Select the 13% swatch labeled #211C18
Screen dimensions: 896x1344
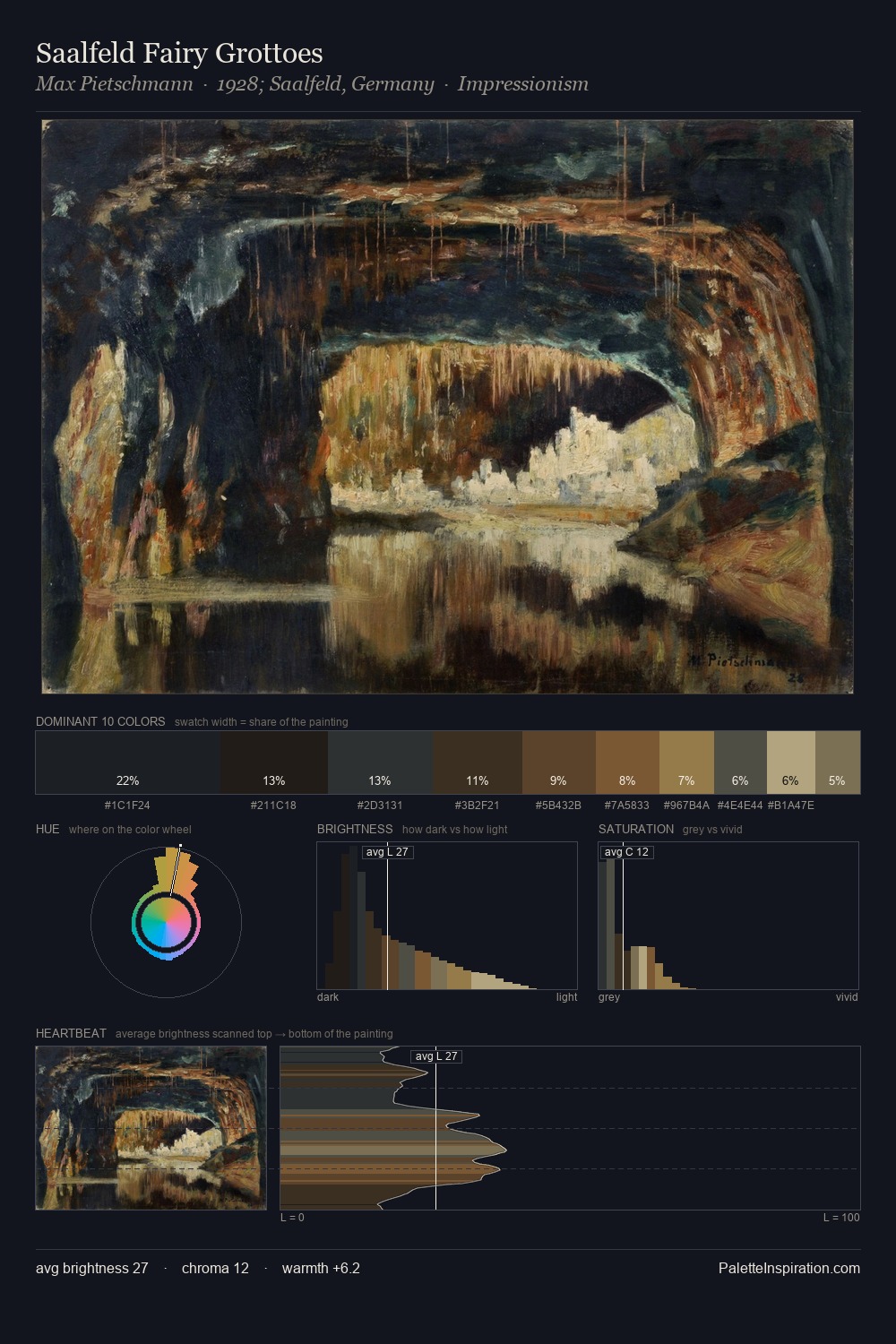[274, 762]
